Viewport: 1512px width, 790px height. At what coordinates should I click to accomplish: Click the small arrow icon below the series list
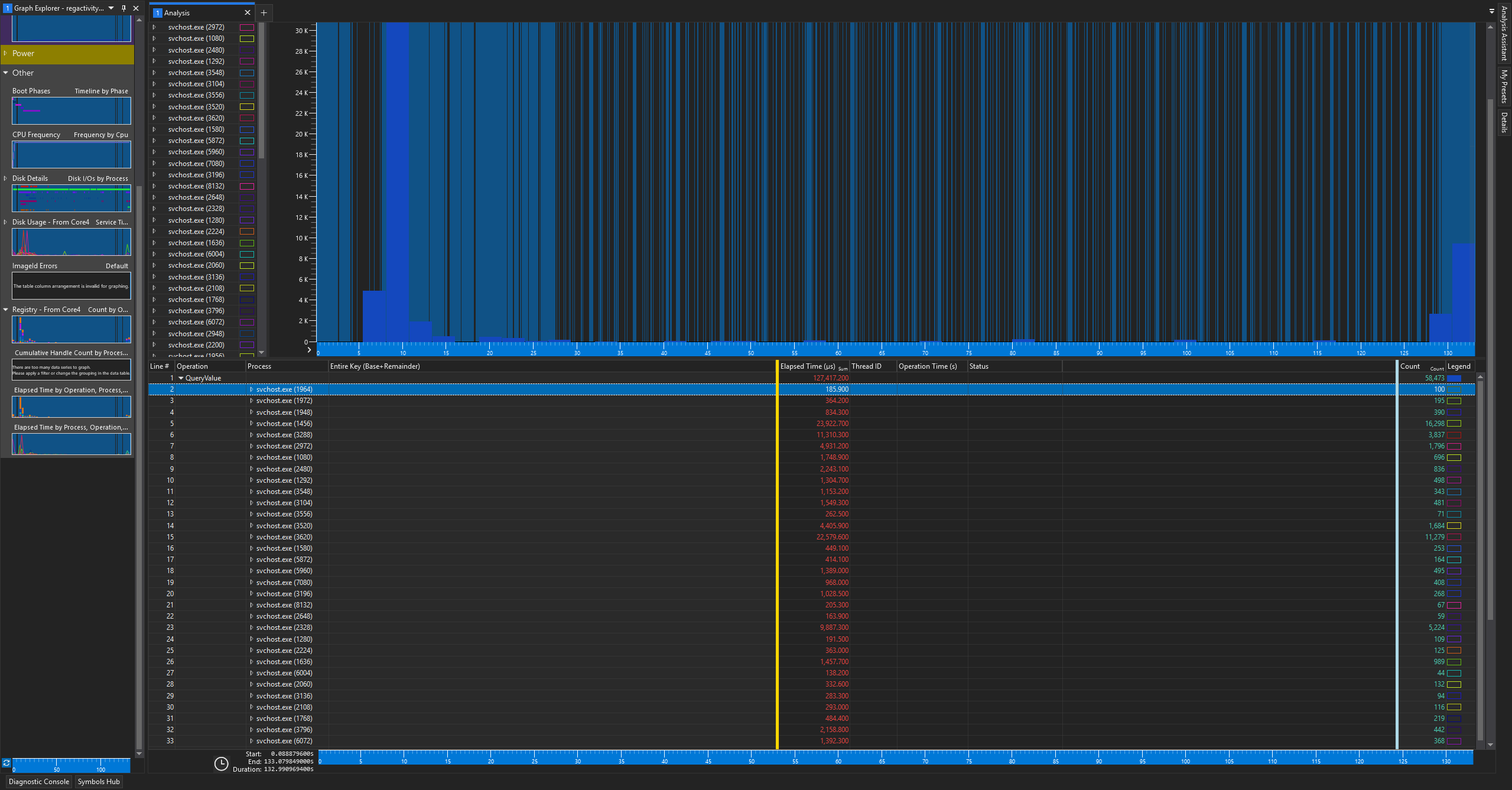pyautogui.click(x=308, y=350)
